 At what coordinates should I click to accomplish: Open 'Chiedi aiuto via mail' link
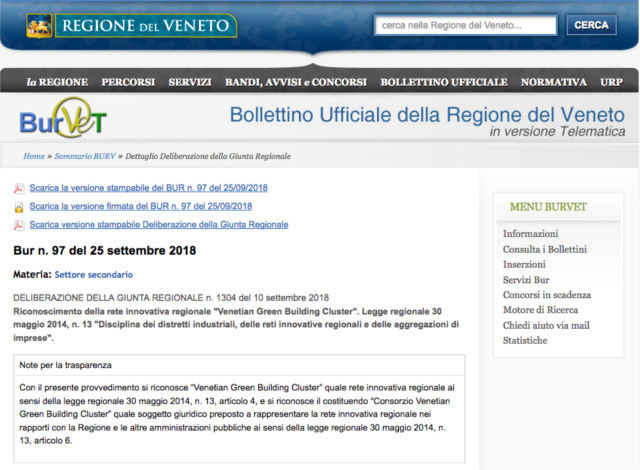point(546,326)
